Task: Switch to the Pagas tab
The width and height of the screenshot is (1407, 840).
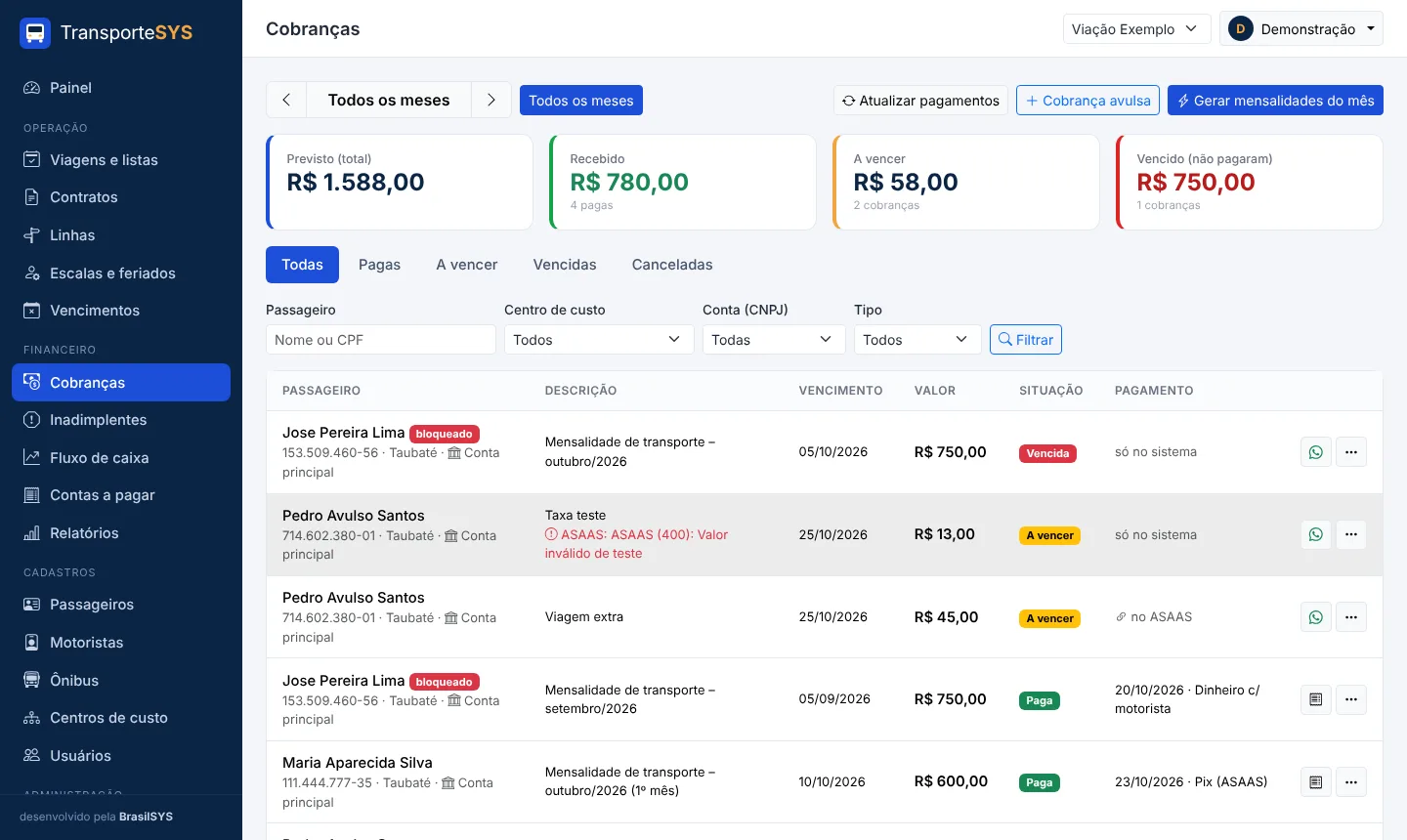Action: pyautogui.click(x=379, y=265)
